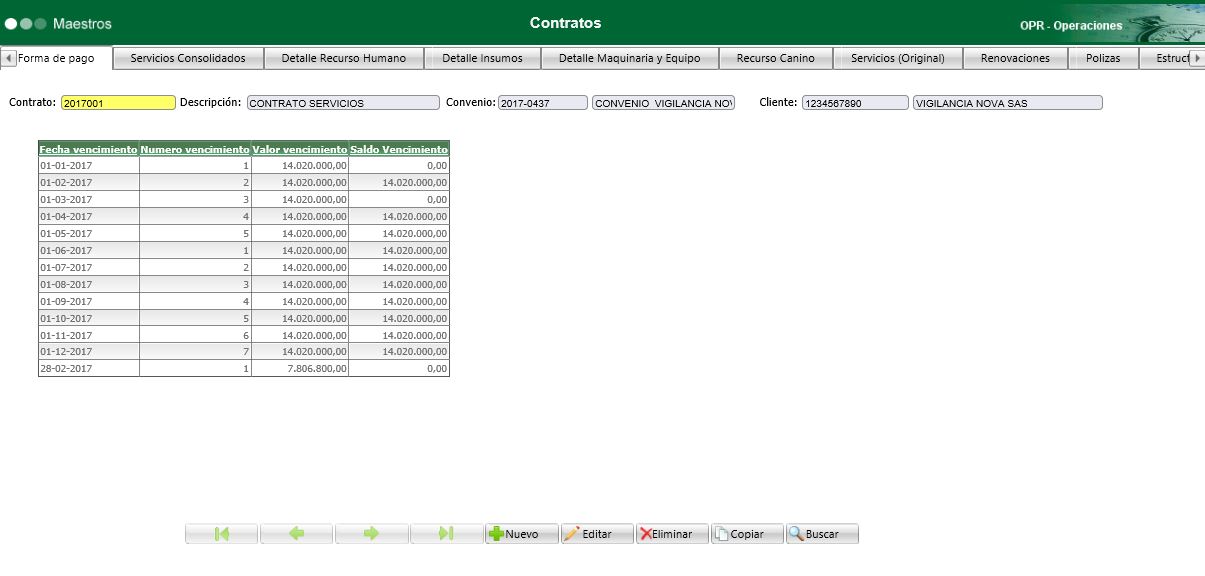The image size is (1205, 576).
Task: Sort by Numero vencimiento column header
Action: 195,149
